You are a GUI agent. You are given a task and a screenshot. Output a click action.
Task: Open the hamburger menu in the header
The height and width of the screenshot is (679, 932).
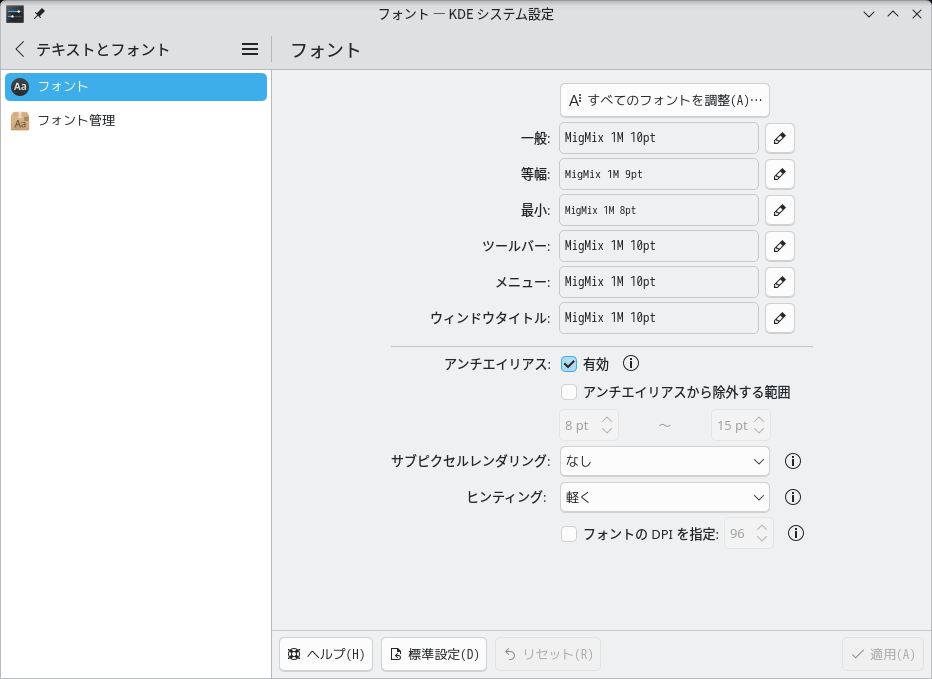point(249,48)
